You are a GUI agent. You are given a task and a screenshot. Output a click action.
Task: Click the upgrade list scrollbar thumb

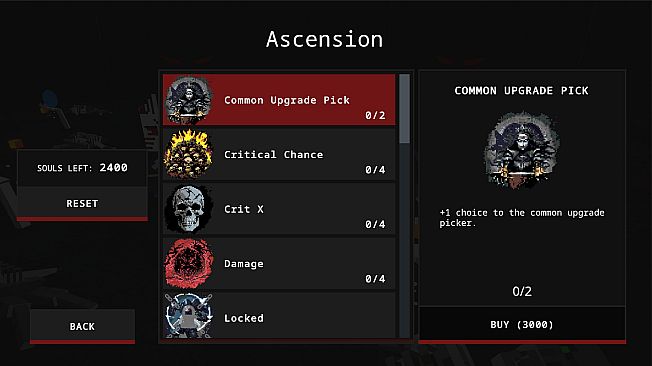pos(404,109)
